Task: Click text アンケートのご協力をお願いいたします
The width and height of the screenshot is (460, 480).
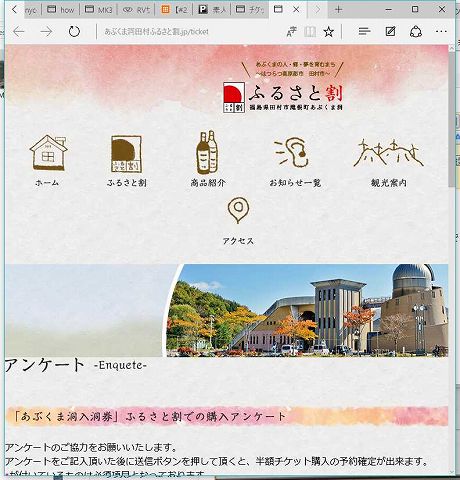Action: point(91,447)
